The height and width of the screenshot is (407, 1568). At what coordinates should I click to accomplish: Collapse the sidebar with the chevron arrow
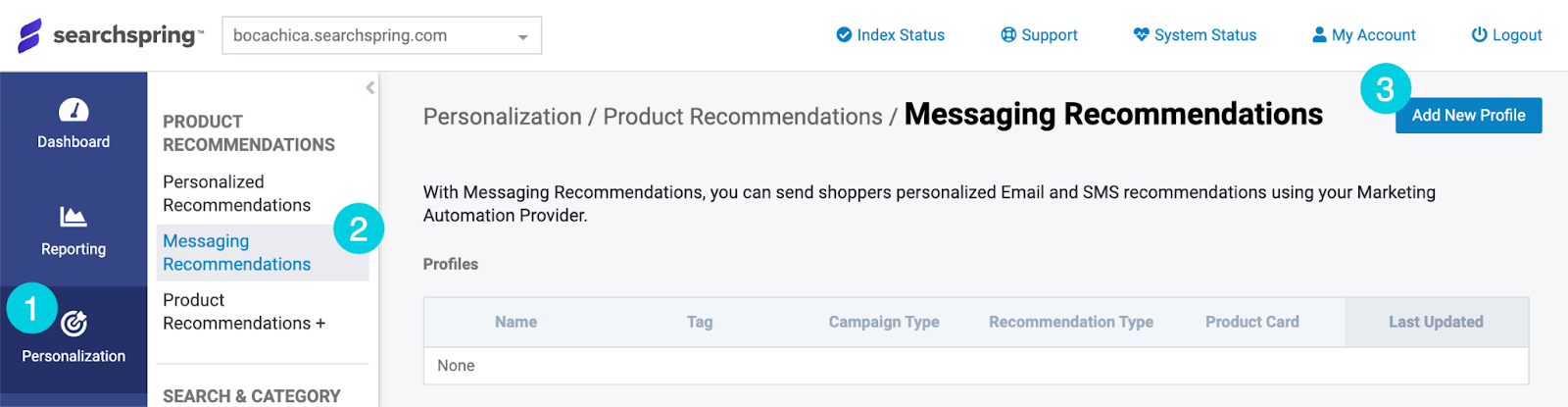pos(370,87)
